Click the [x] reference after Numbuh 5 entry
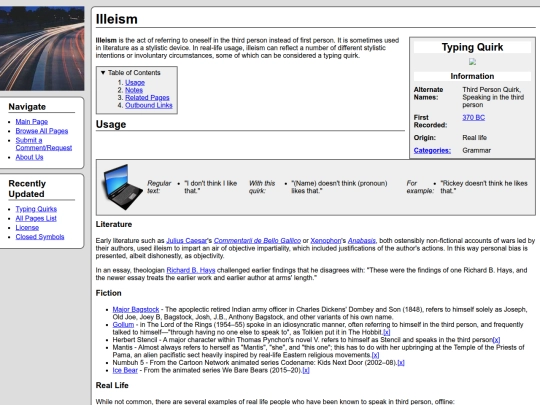This screenshot has width=540, height=405. [401, 363]
